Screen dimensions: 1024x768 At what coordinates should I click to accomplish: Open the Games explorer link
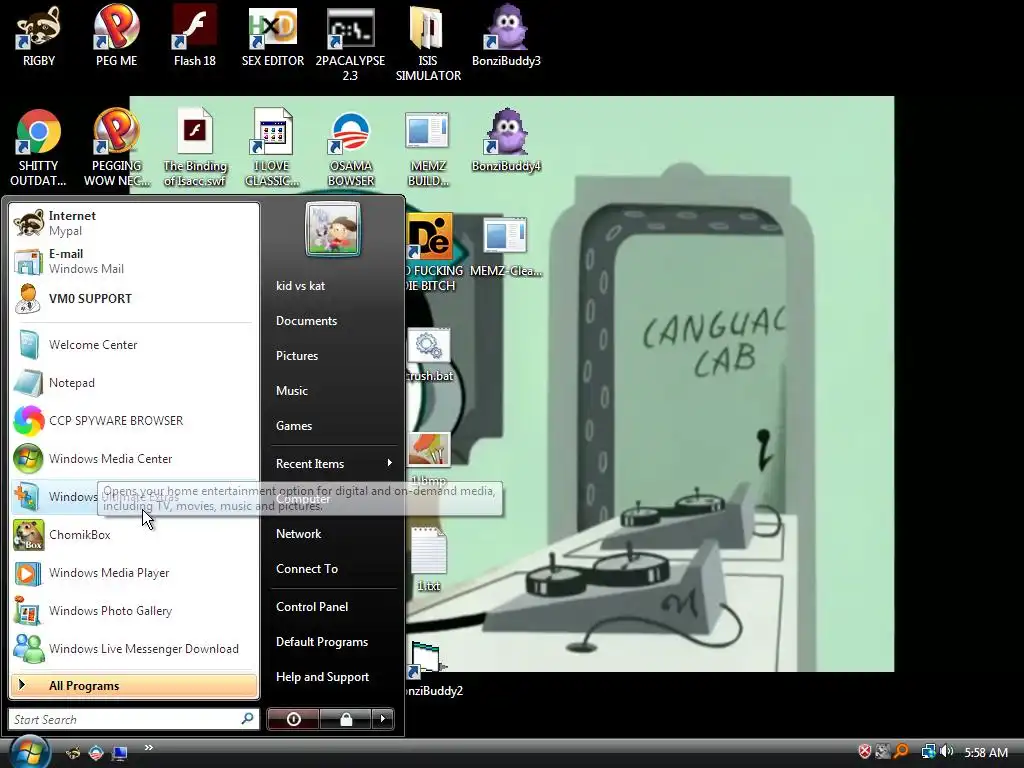click(334, 426)
